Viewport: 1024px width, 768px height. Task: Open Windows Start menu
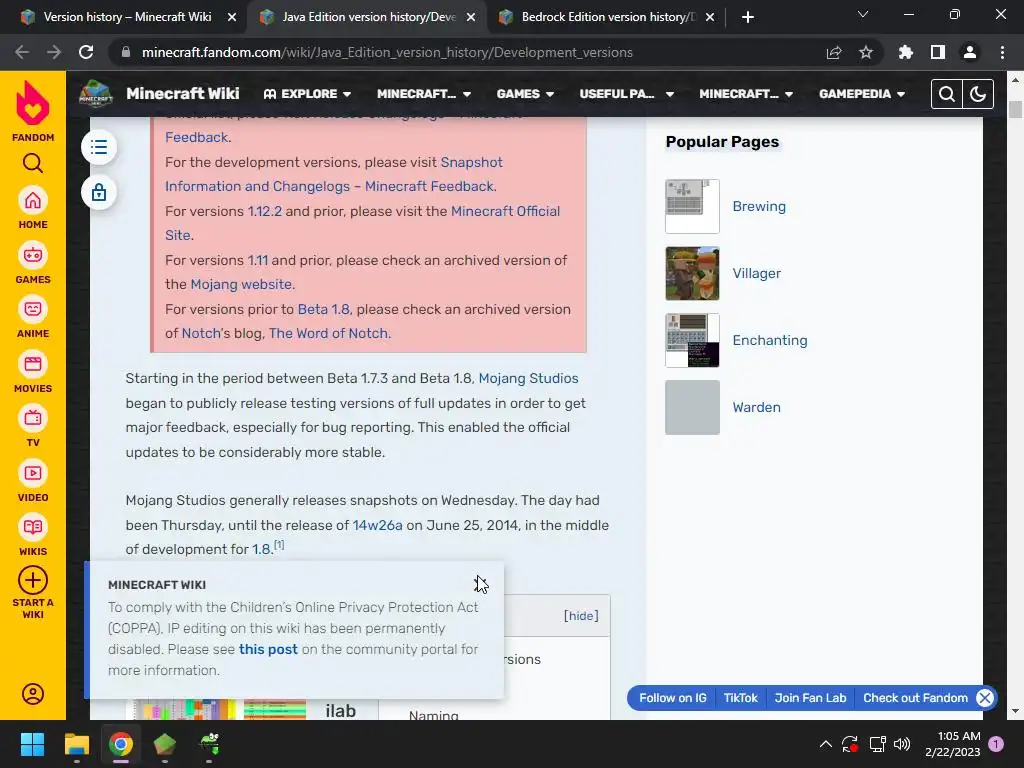point(32,744)
